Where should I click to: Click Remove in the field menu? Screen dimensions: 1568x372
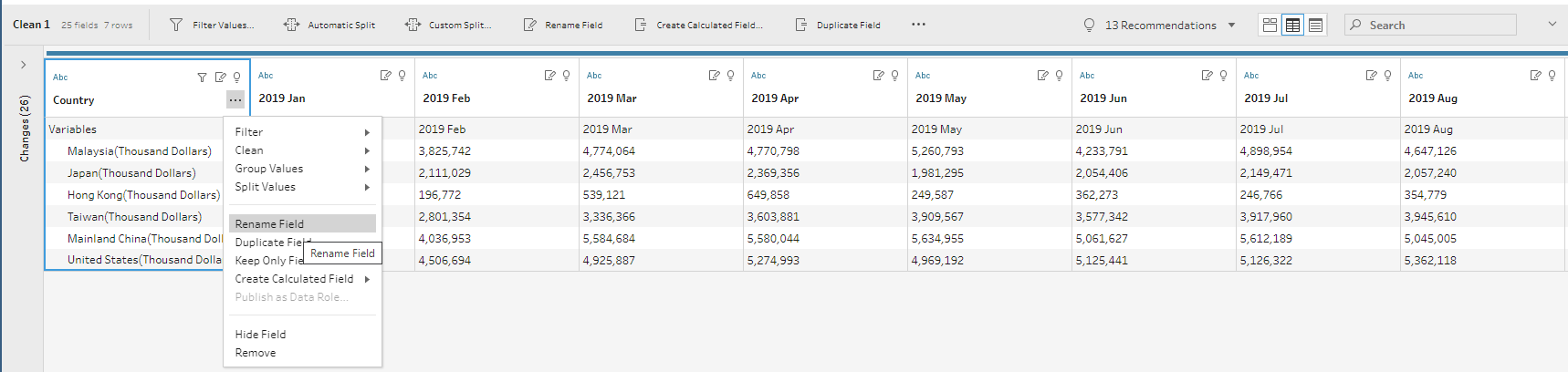click(256, 353)
